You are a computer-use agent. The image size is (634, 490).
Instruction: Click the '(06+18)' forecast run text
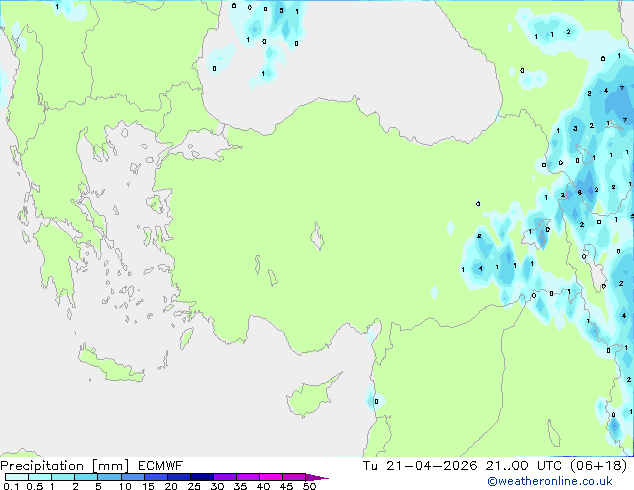[x=599, y=466]
